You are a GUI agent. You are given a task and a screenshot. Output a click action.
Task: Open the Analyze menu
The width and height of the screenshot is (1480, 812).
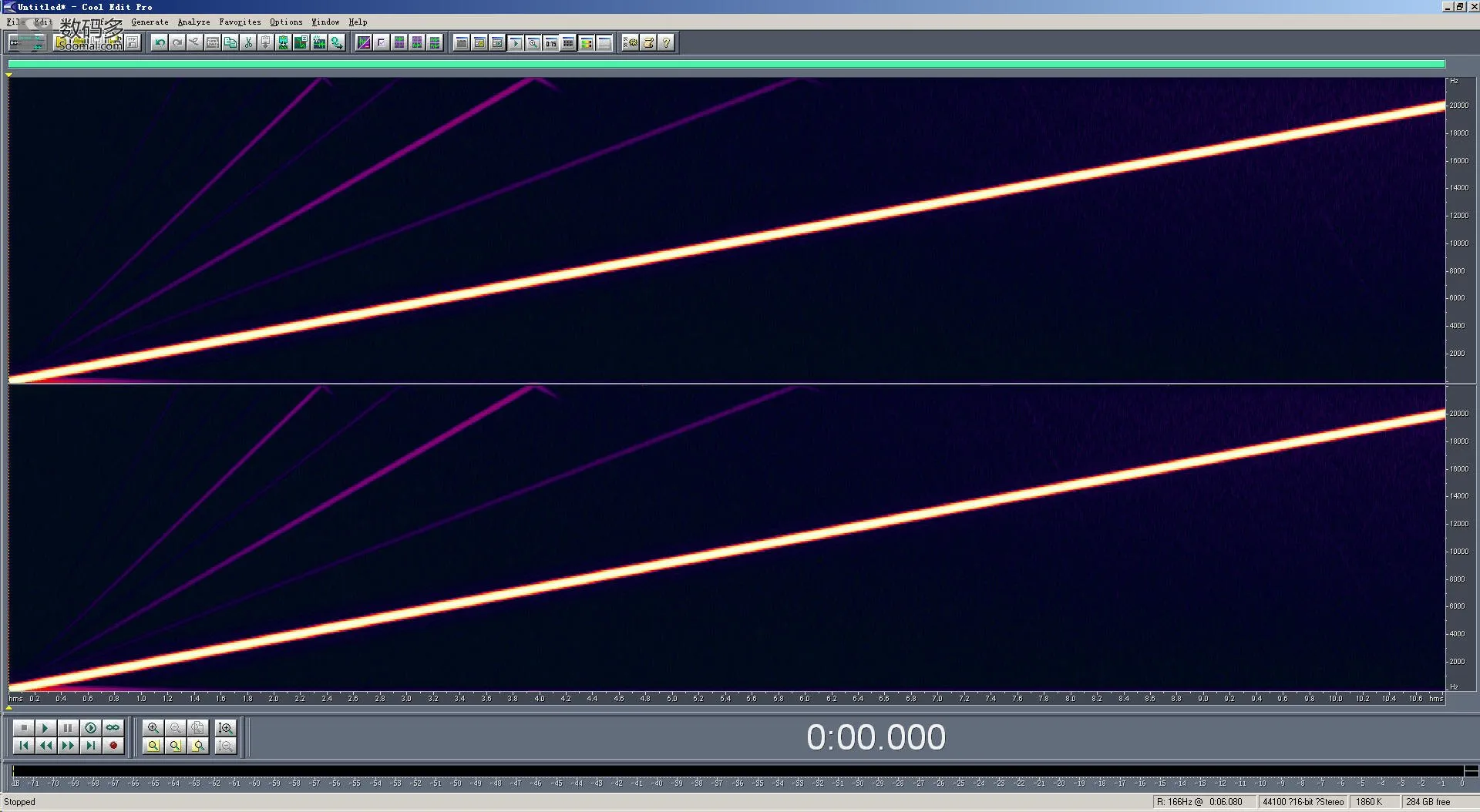pyautogui.click(x=193, y=22)
